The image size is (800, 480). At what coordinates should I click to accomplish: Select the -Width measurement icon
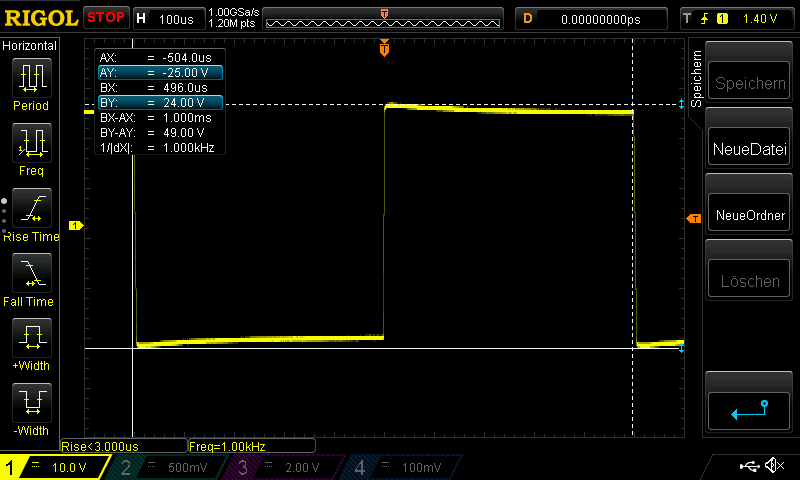[x=32, y=402]
